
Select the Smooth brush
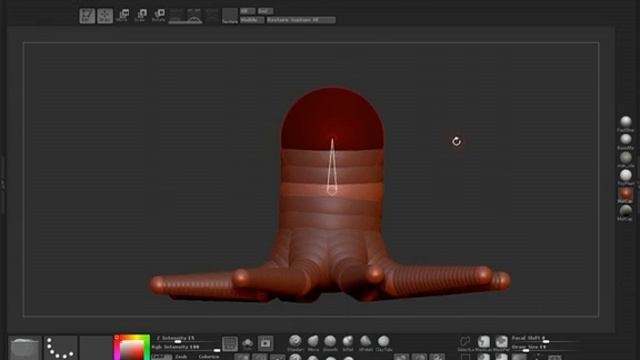click(x=330, y=343)
